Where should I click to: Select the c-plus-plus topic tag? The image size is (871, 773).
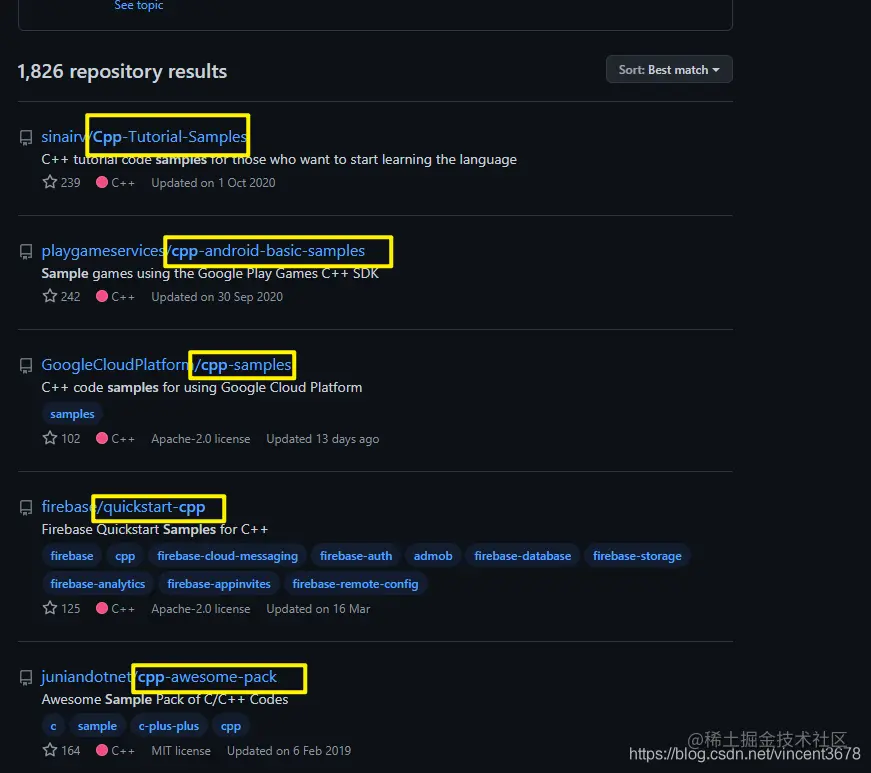pyautogui.click(x=168, y=726)
